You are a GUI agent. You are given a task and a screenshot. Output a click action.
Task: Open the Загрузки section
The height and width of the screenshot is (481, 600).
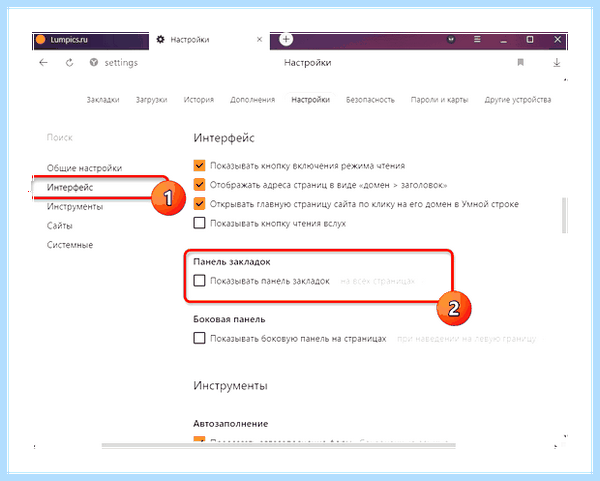pos(152,100)
